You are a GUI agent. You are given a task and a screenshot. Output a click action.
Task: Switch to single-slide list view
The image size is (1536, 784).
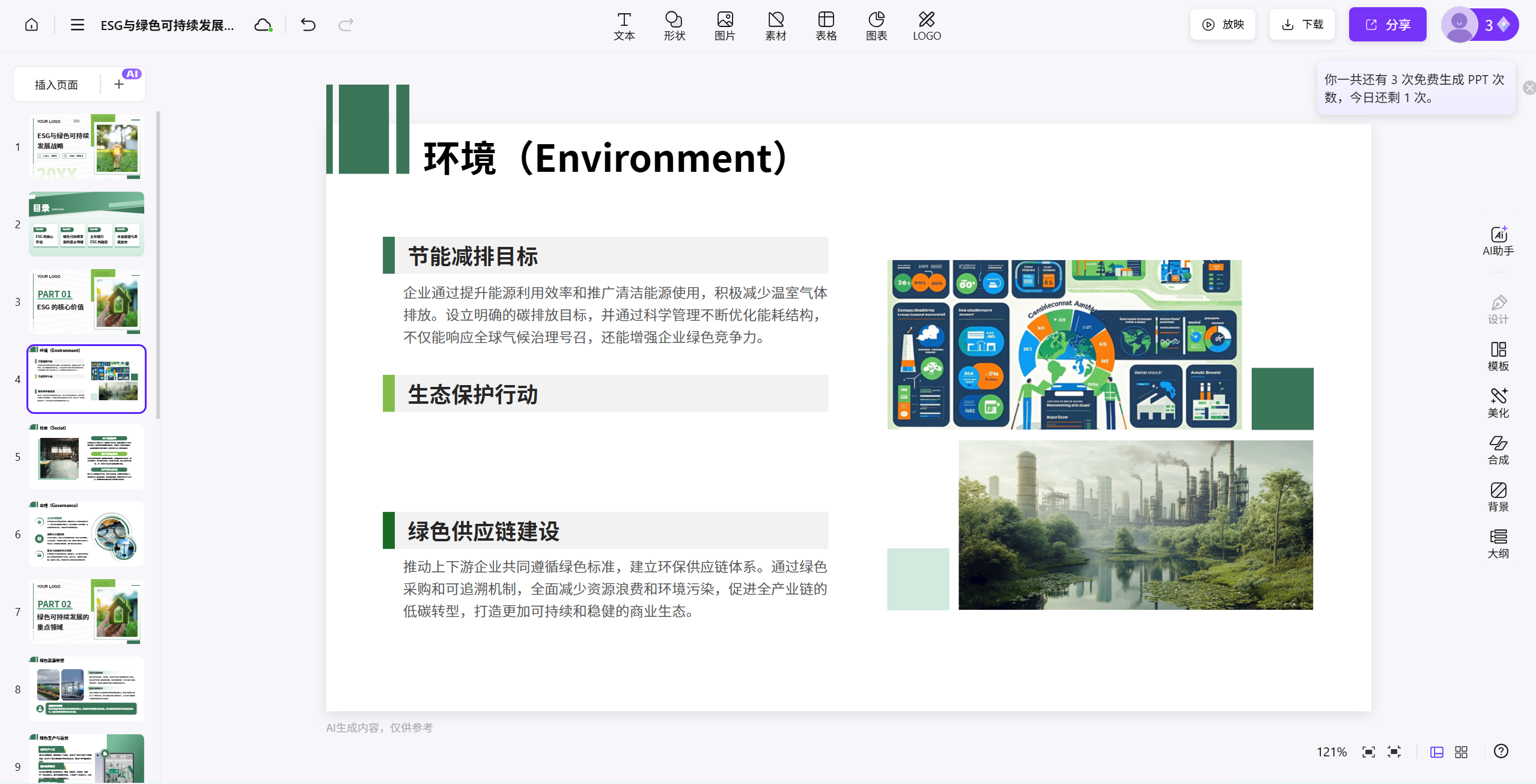coord(1436,752)
